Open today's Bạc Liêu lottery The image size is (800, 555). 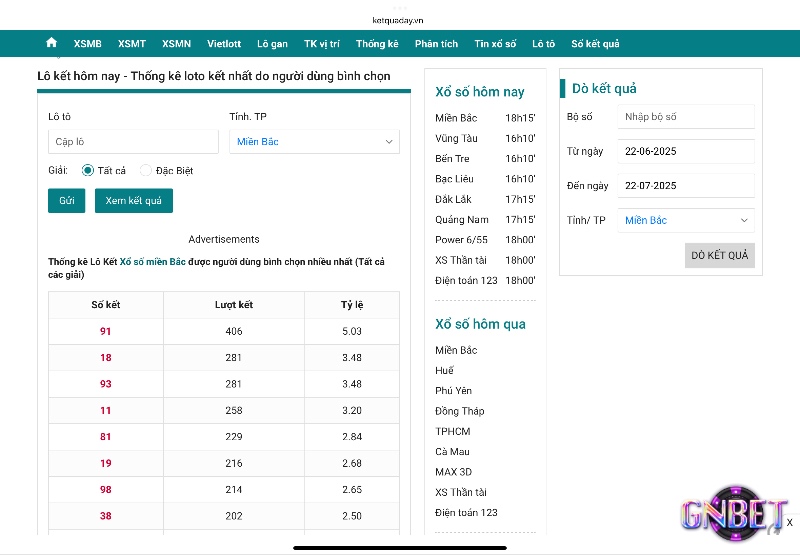tap(454, 179)
